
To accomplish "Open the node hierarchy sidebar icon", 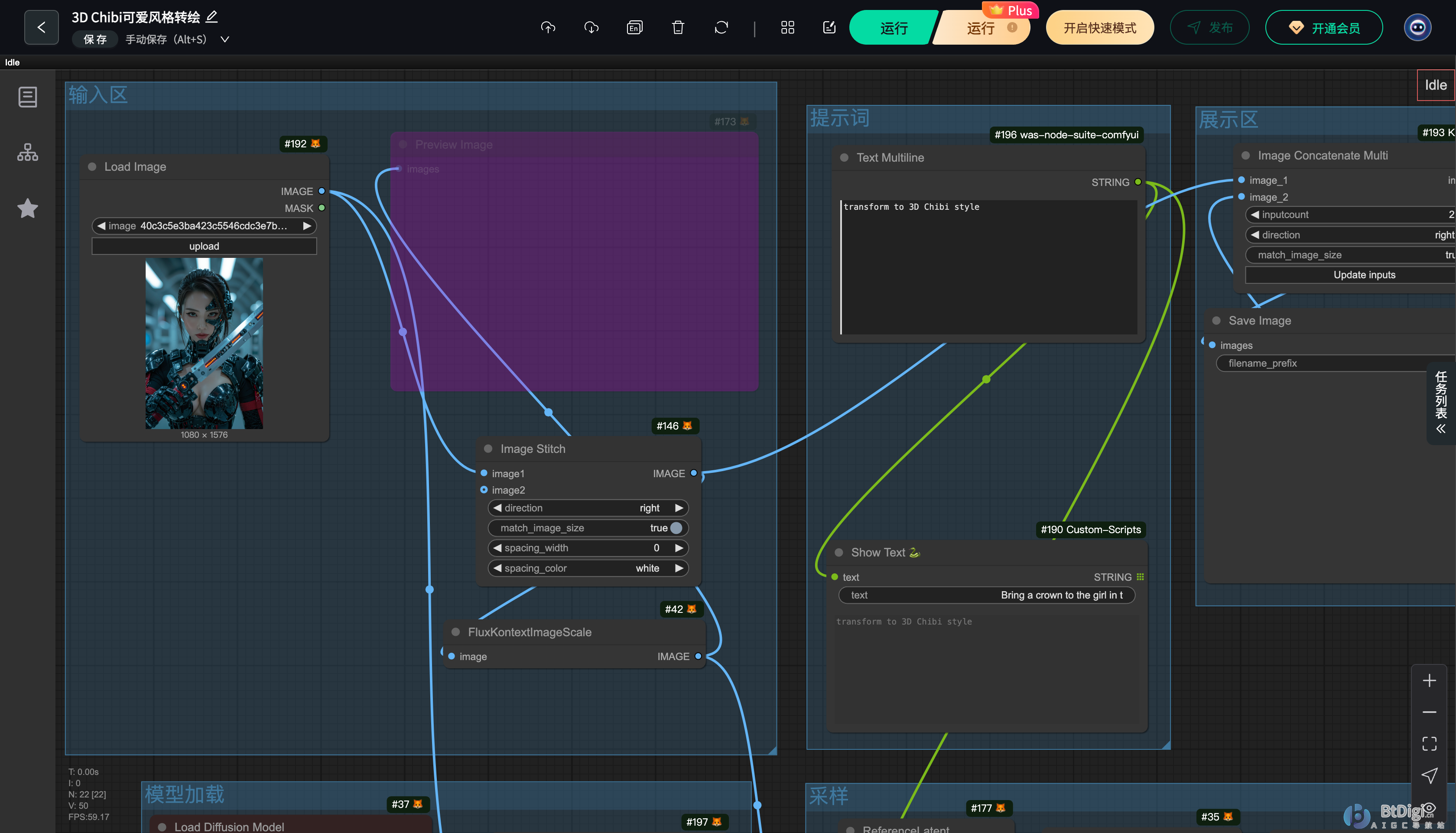I will 27,152.
